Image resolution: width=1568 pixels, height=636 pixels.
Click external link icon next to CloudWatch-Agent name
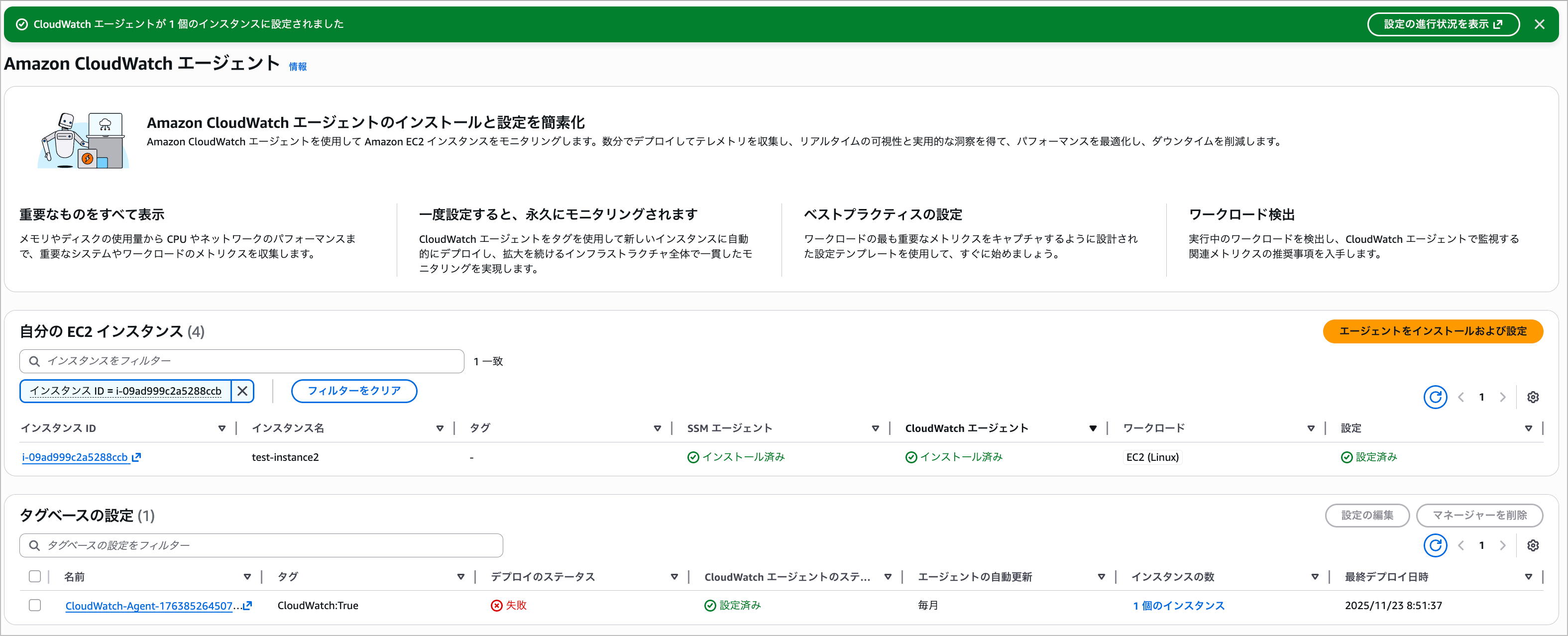coord(247,606)
